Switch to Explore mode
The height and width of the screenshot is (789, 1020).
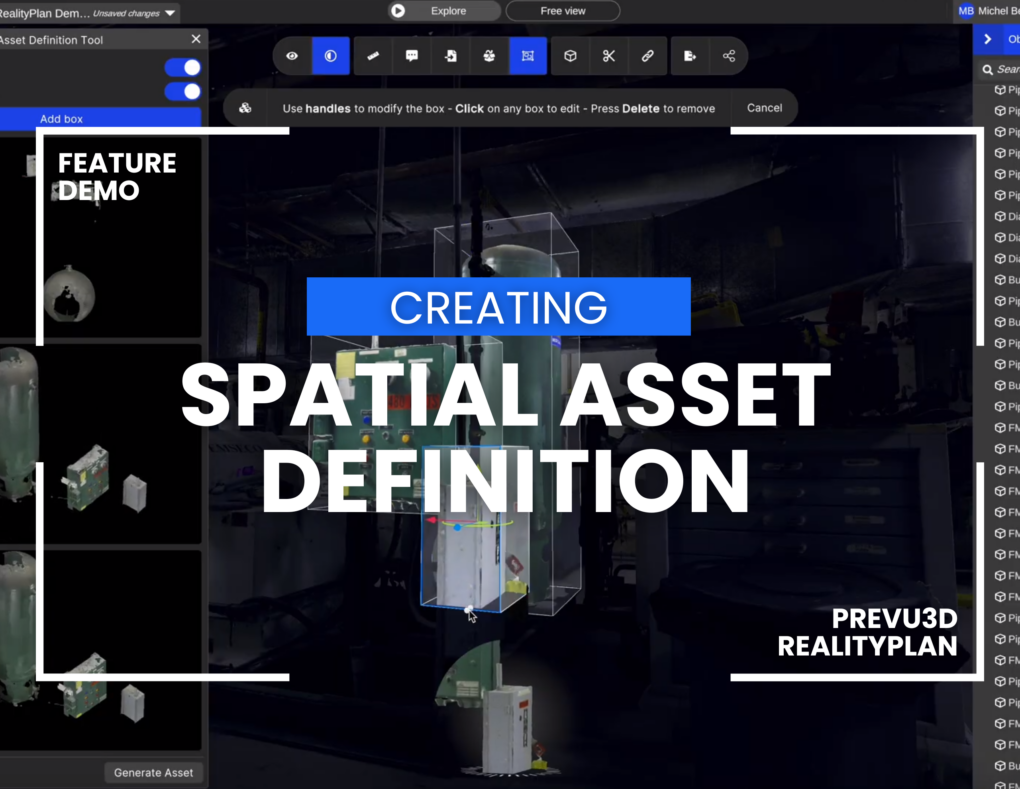point(443,10)
